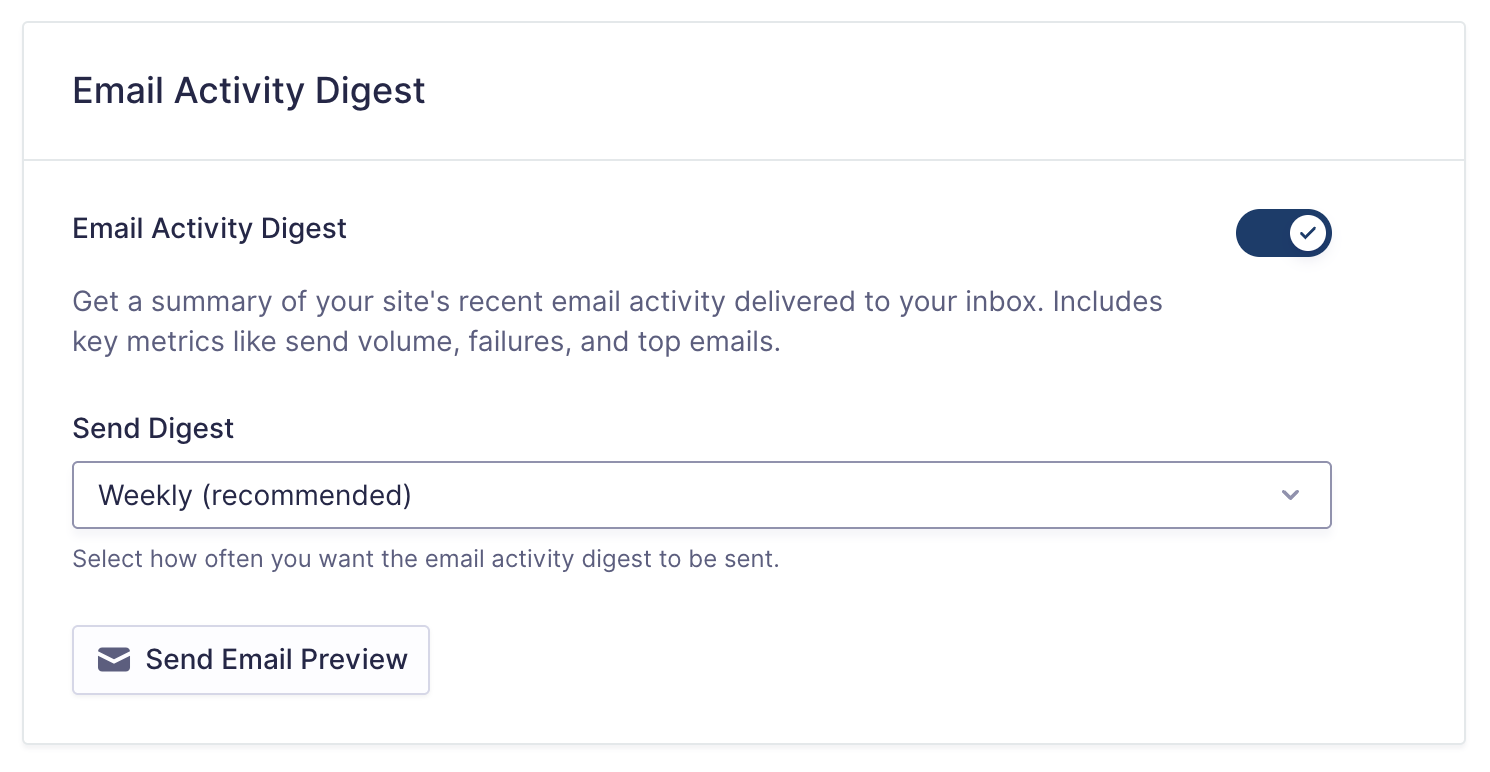
Task: Click the "Email Activity Digest" panel heading
Action: click(x=249, y=91)
